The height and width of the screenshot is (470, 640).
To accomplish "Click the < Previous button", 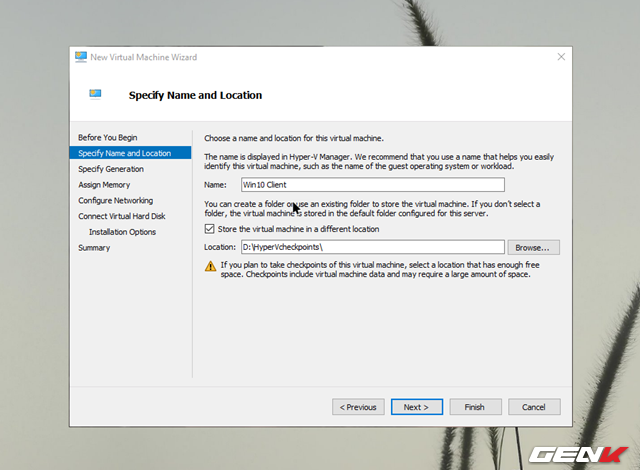I will (x=358, y=407).
